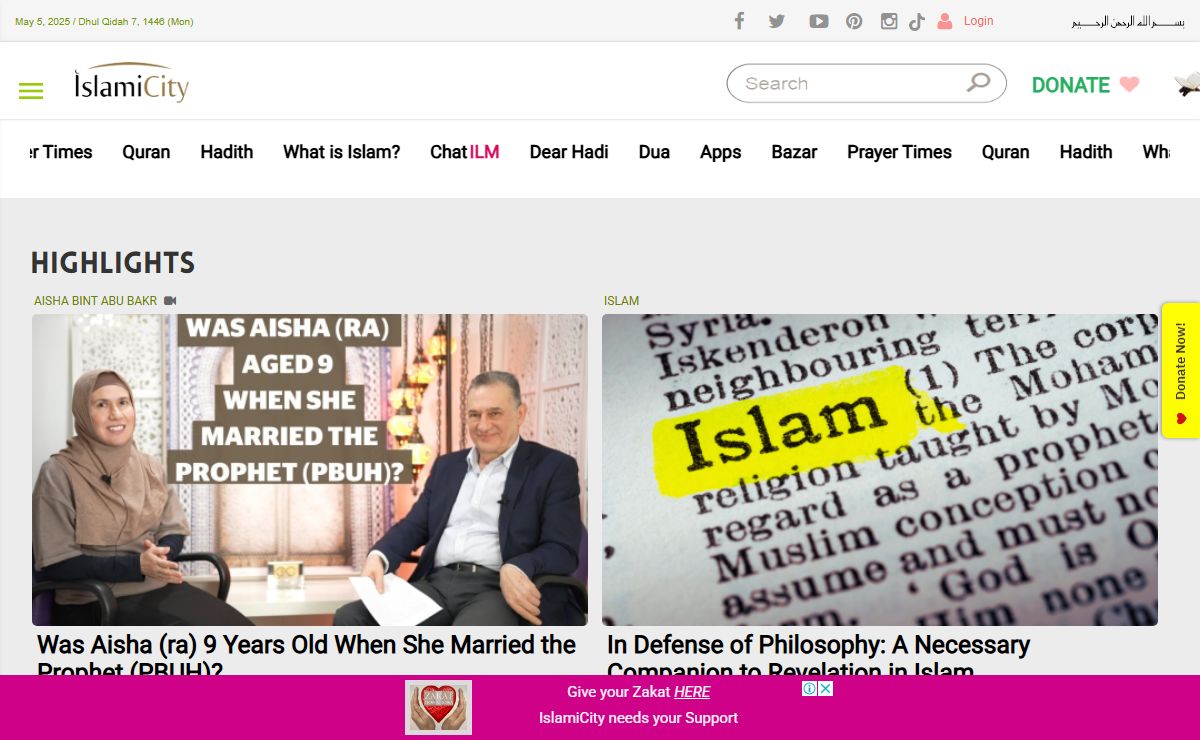Open the Prayer Times menu item

(899, 152)
